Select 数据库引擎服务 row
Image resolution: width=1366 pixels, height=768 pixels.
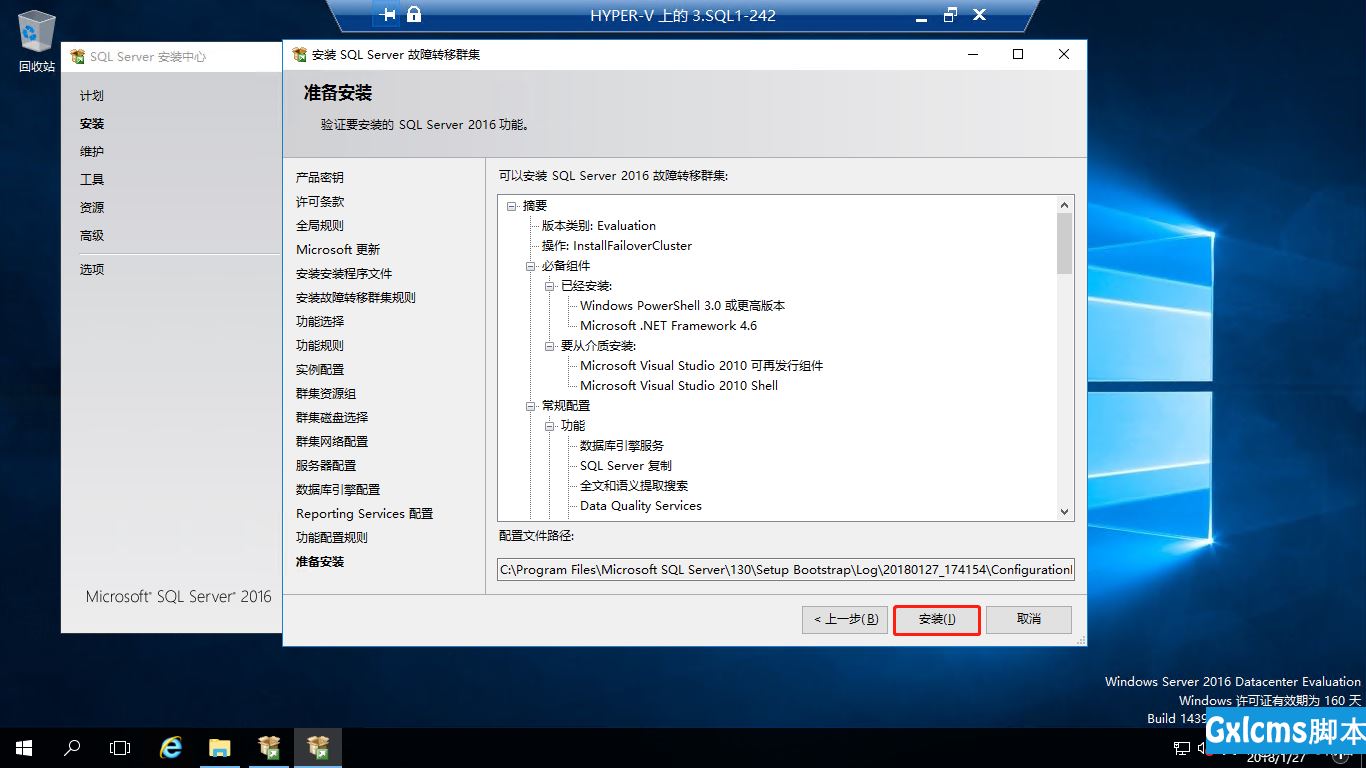622,446
